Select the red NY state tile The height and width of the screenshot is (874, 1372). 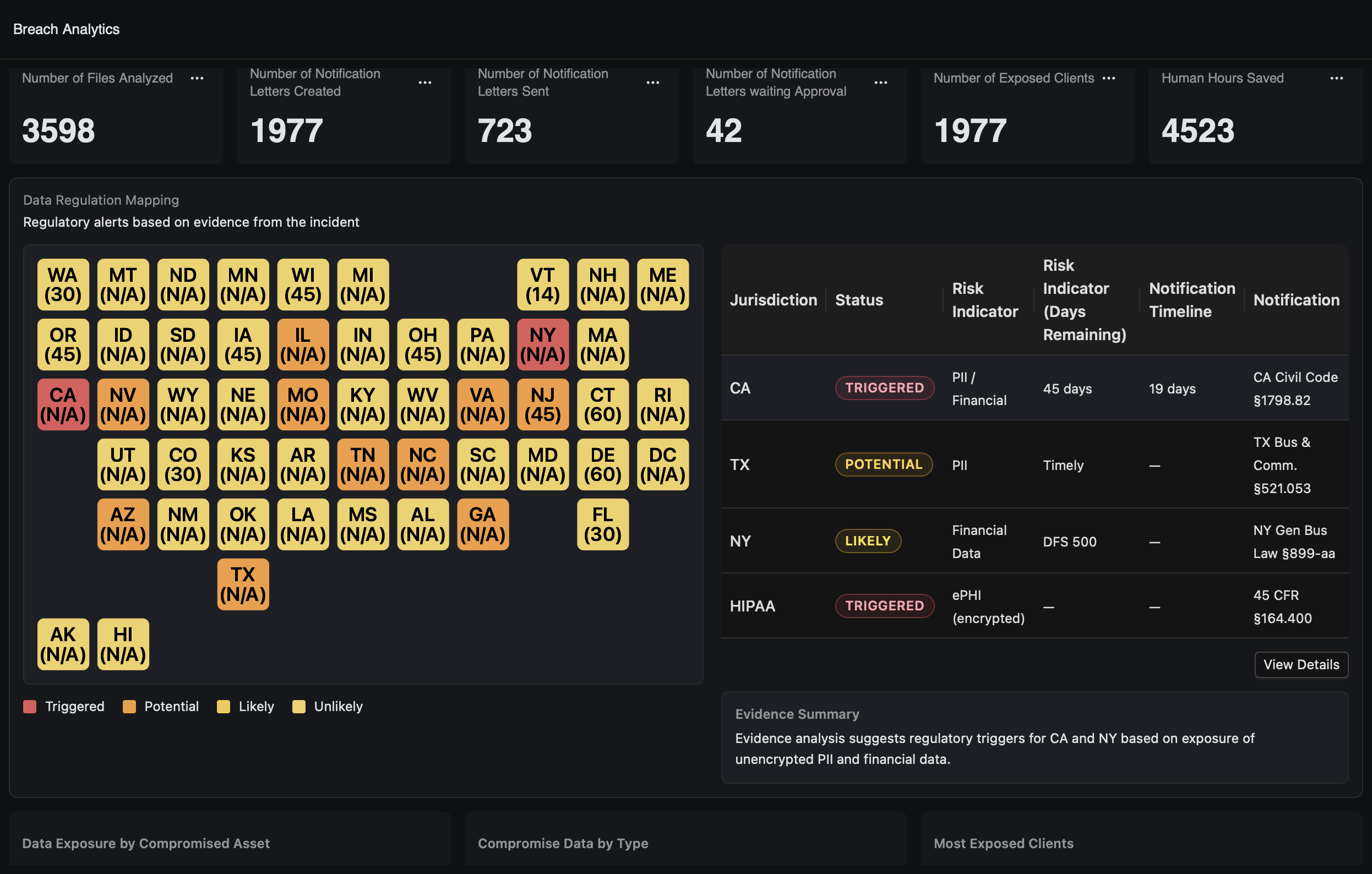[x=542, y=345]
